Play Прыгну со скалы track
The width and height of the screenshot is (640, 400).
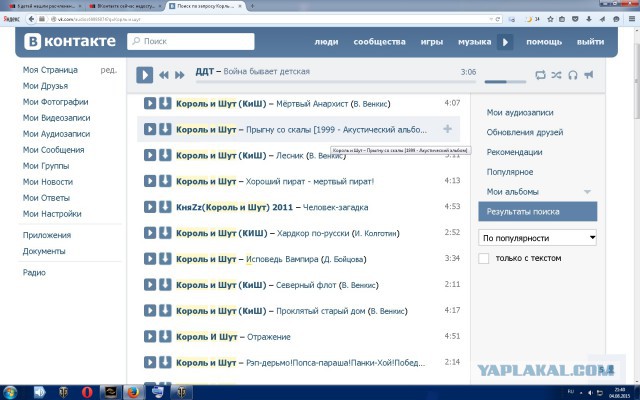coord(150,129)
